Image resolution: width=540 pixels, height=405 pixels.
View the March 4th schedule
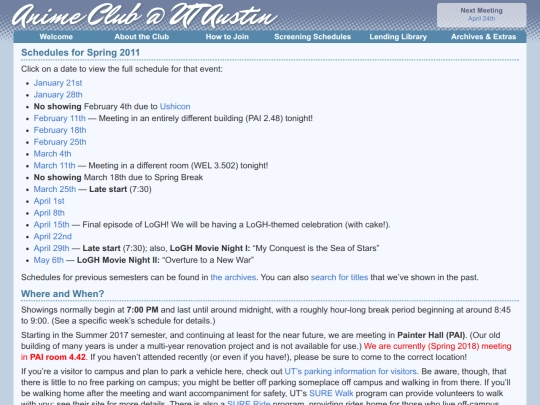(52, 154)
